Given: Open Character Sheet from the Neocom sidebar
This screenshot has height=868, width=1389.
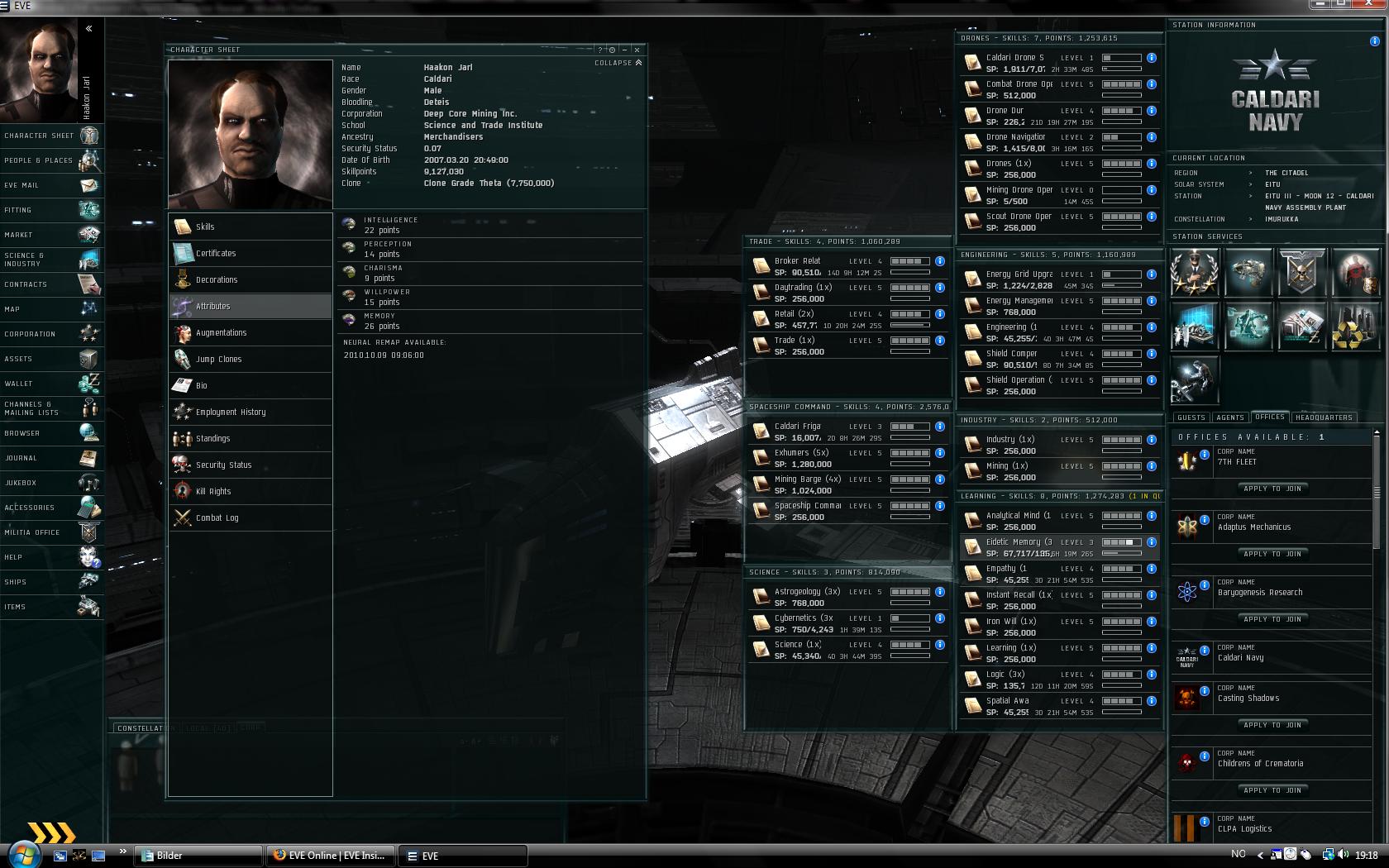Looking at the screenshot, I should pos(51,136).
